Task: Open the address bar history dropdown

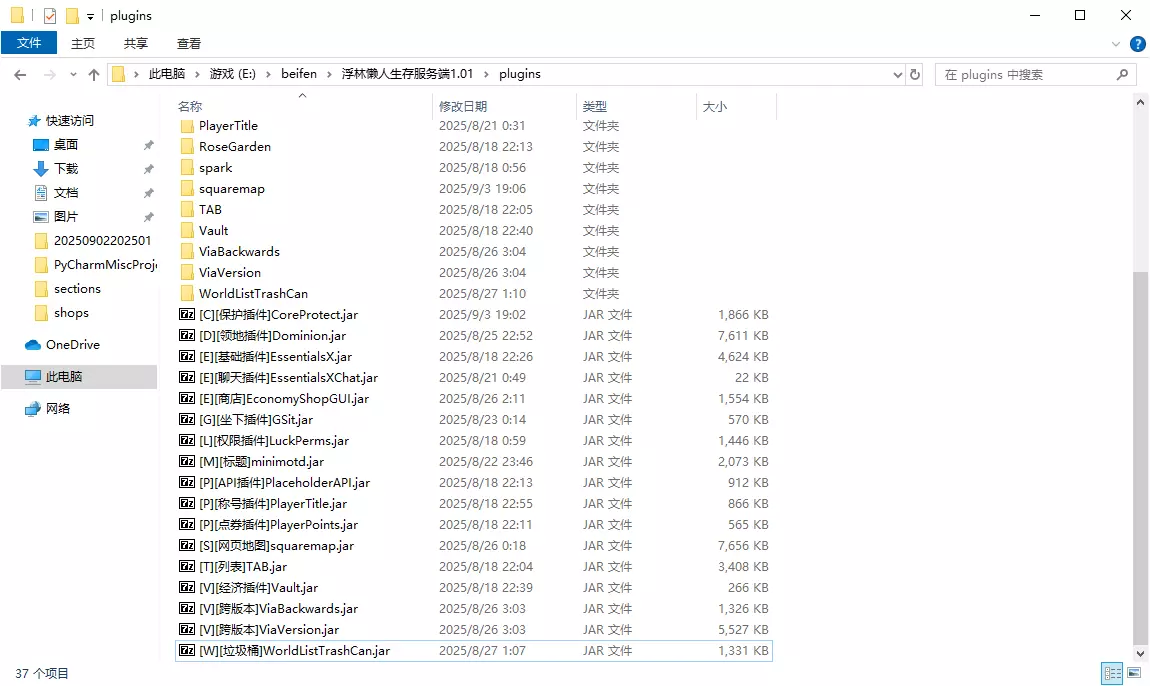Action: tap(897, 75)
